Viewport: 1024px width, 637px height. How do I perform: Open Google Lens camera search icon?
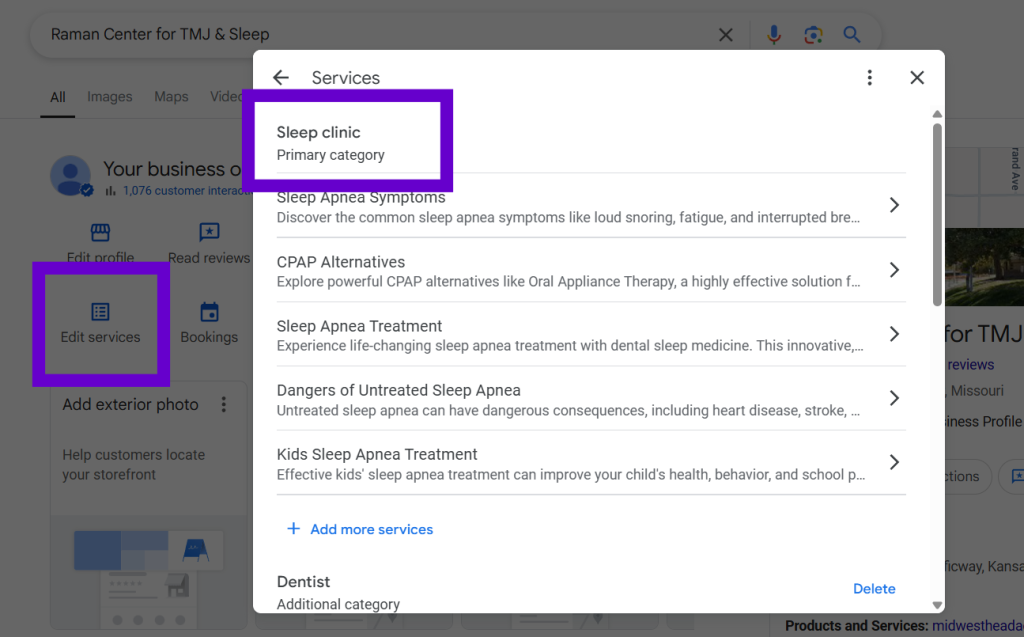click(813, 34)
